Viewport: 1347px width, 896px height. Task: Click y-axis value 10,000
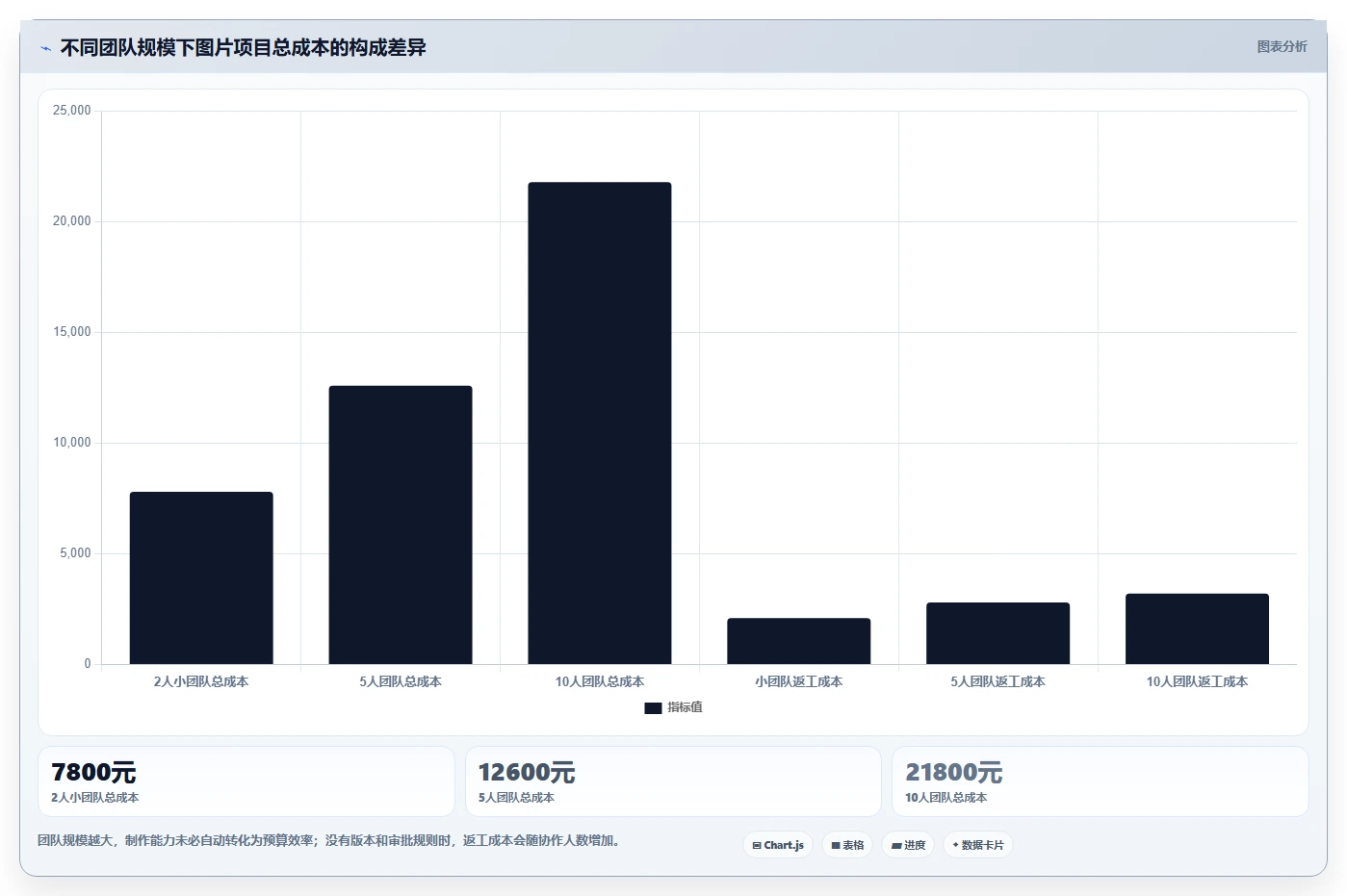click(x=72, y=443)
